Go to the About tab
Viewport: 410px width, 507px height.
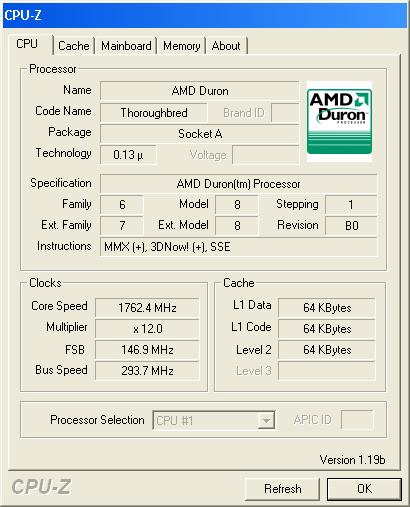(x=226, y=46)
